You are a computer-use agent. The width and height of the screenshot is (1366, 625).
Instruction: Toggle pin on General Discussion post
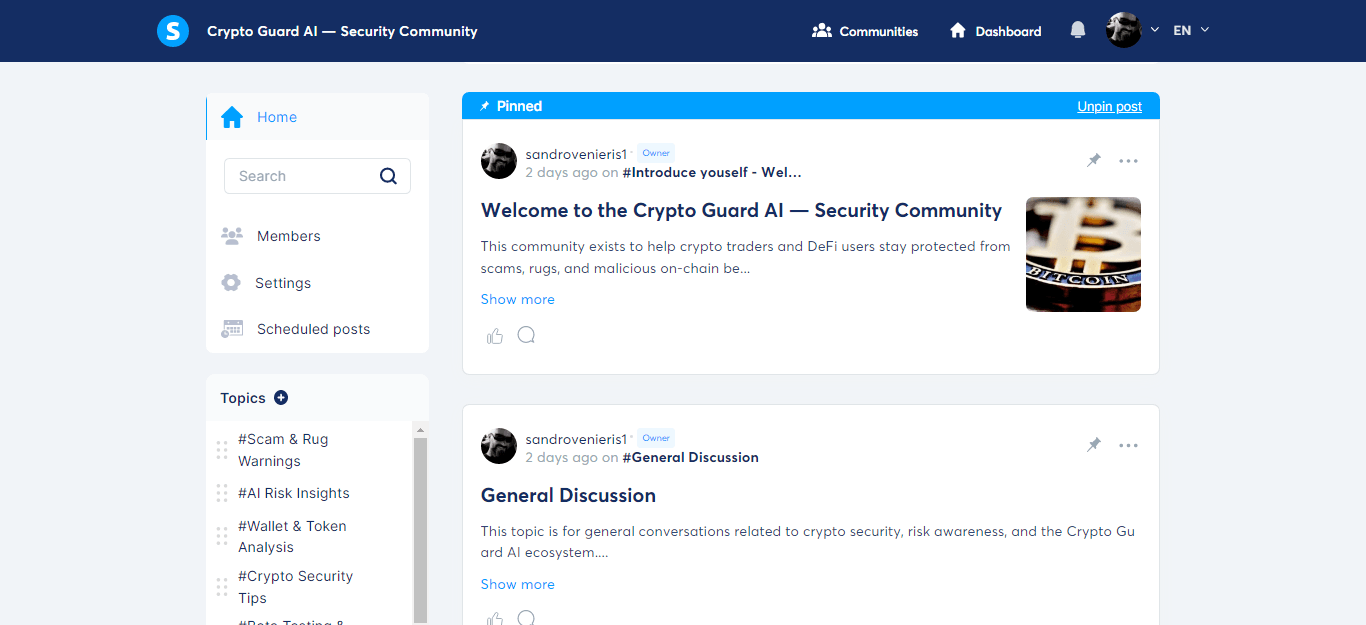pos(1094,446)
